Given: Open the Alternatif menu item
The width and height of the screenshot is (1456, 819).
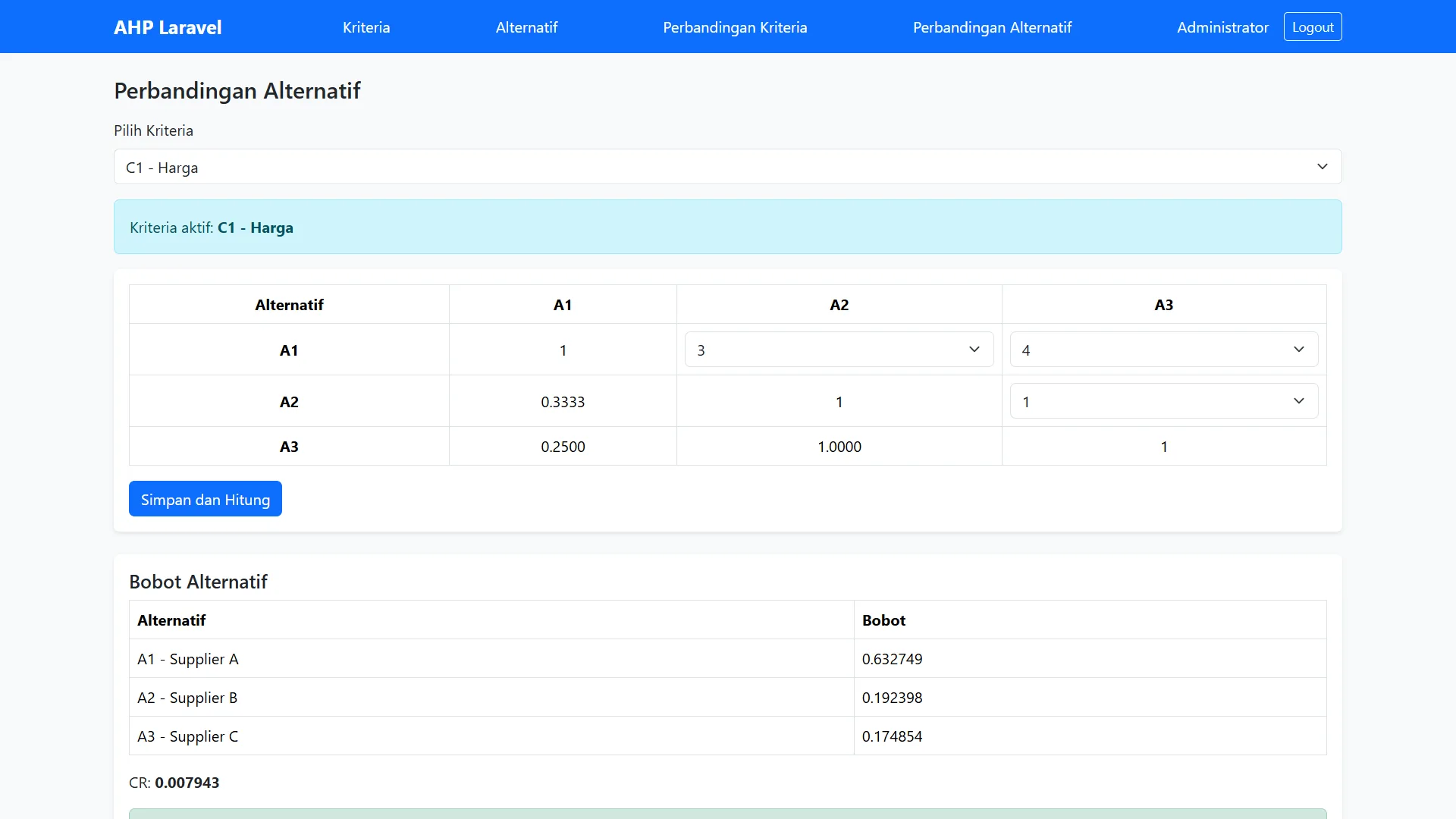Looking at the screenshot, I should (526, 27).
